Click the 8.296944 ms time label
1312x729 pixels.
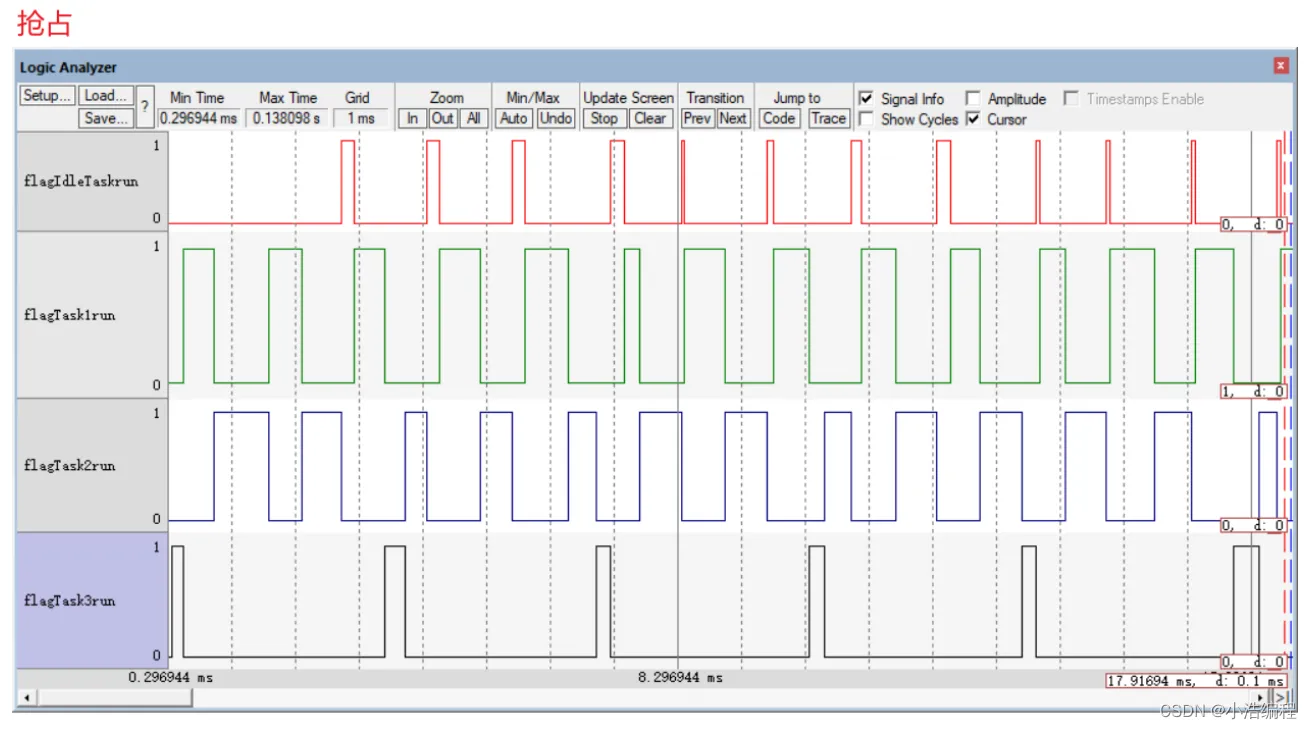coord(680,678)
